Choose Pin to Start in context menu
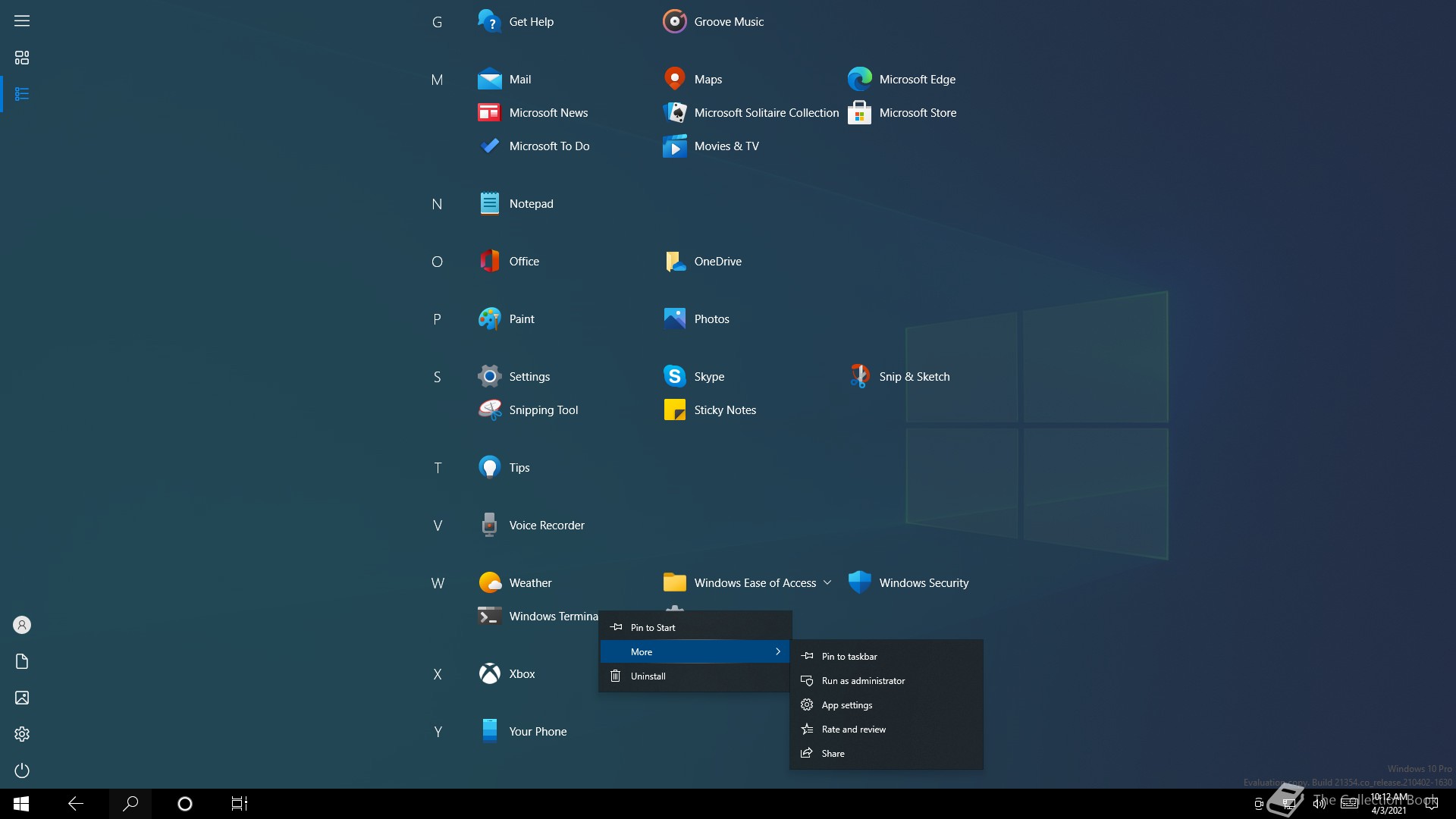Image resolution: width=1456 pixels, height=819 pixels. tap(695, 627)
